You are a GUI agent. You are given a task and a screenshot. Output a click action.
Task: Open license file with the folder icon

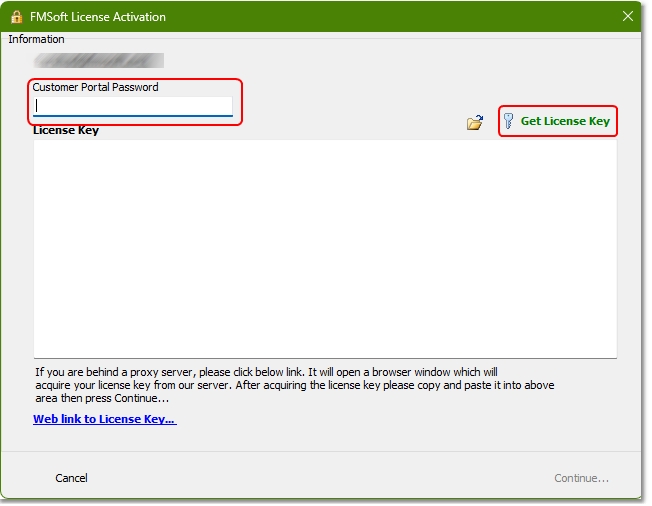click(475, 123)
